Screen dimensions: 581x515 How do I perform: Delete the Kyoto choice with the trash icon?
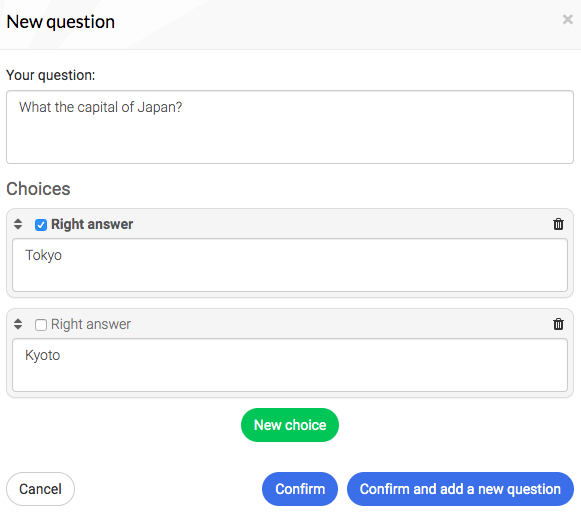[558, 324]
